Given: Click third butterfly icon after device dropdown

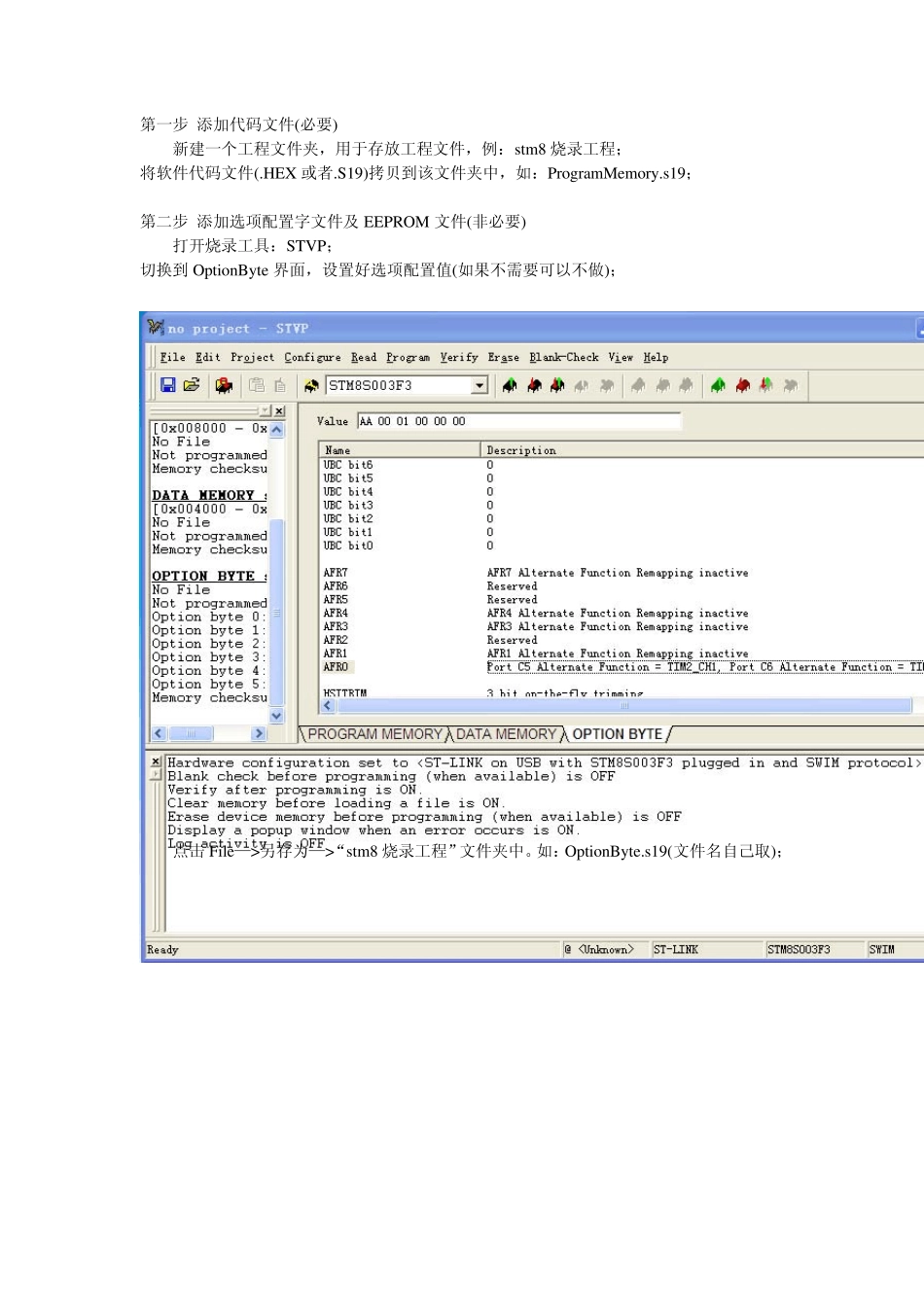Looking at the screenshot, I should tap(557, 385).
